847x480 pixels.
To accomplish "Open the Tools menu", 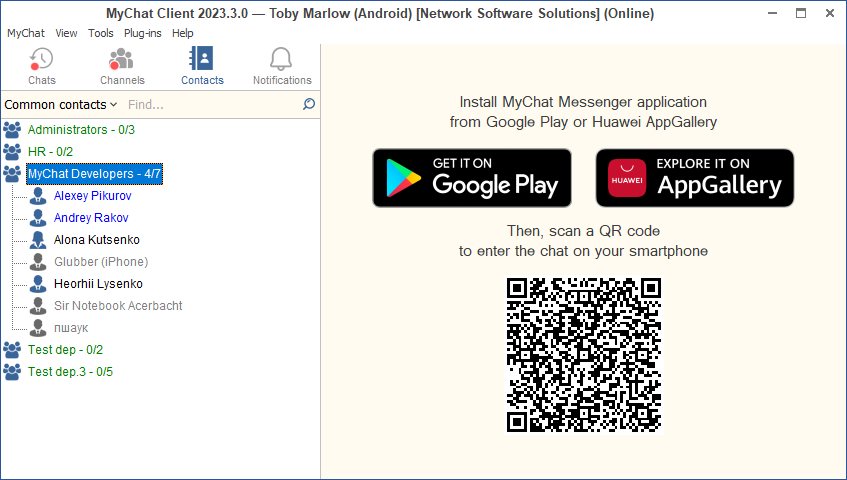I will tap(101, 33).
